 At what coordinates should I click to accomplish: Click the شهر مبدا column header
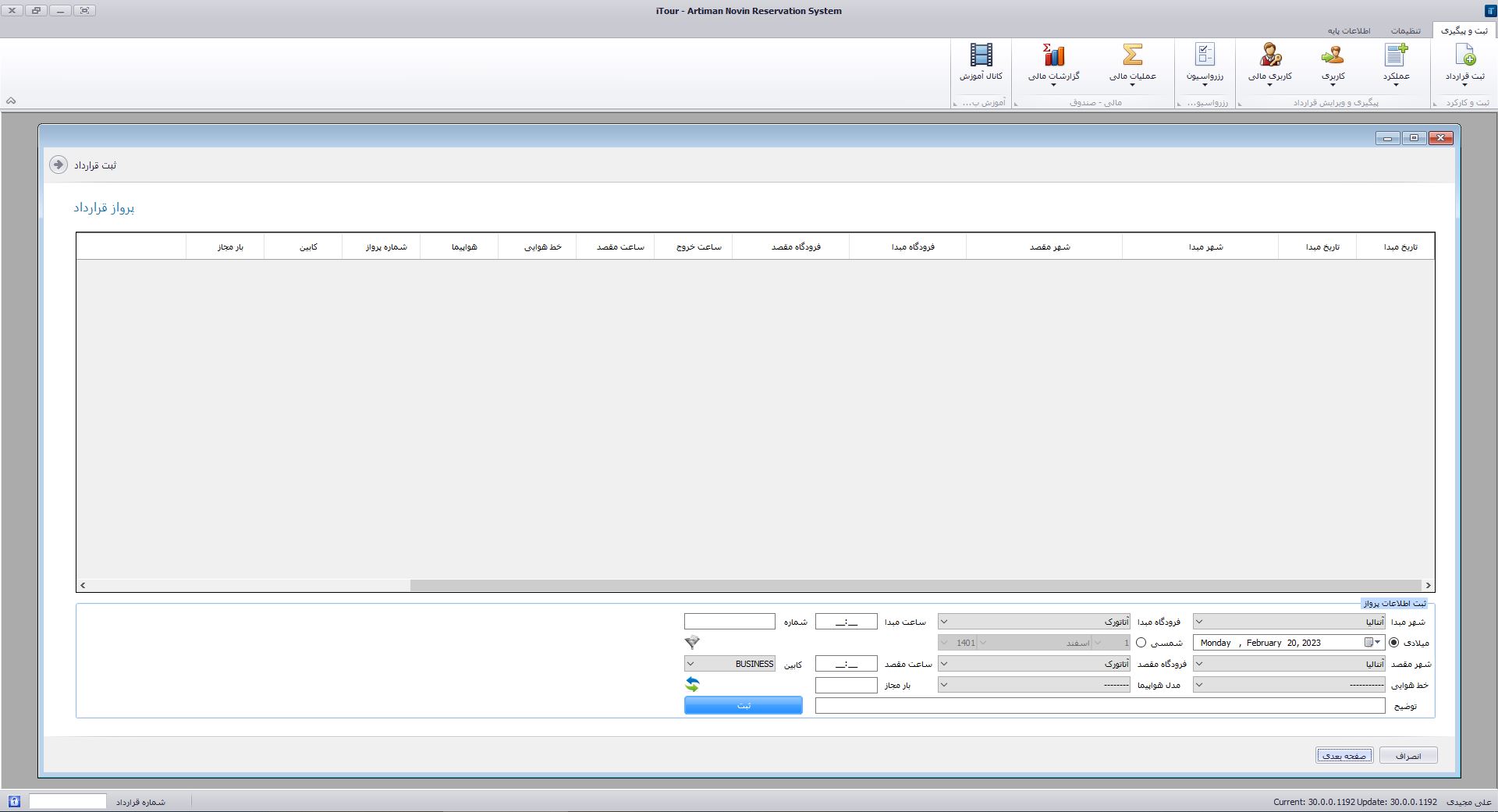[1200, 246]
